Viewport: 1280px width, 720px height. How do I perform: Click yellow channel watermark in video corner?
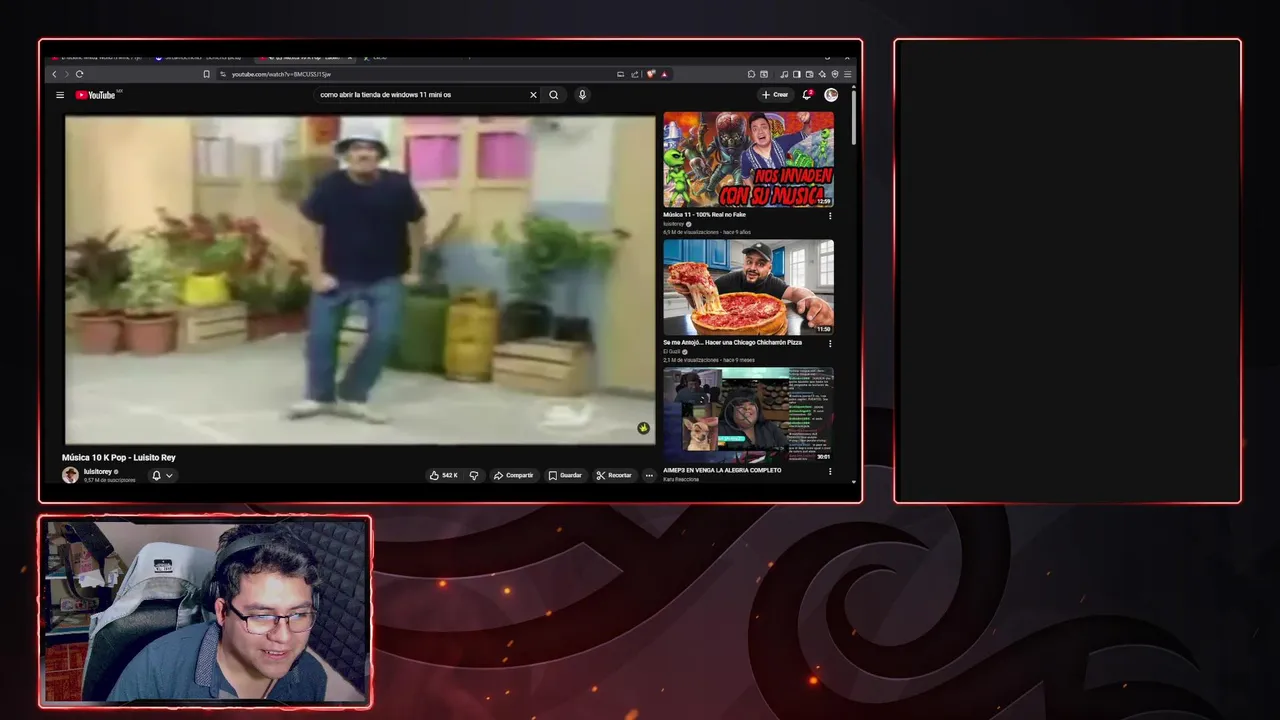tap(643, 428)
